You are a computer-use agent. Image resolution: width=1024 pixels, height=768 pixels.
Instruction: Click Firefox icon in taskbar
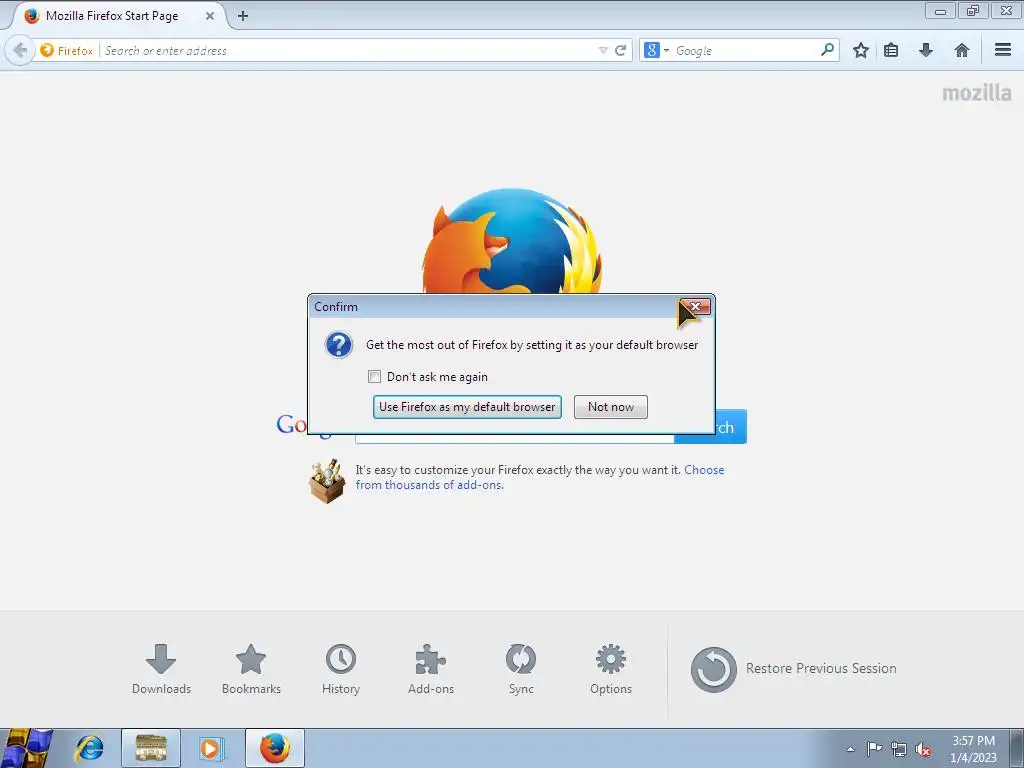tap(275, 748)
